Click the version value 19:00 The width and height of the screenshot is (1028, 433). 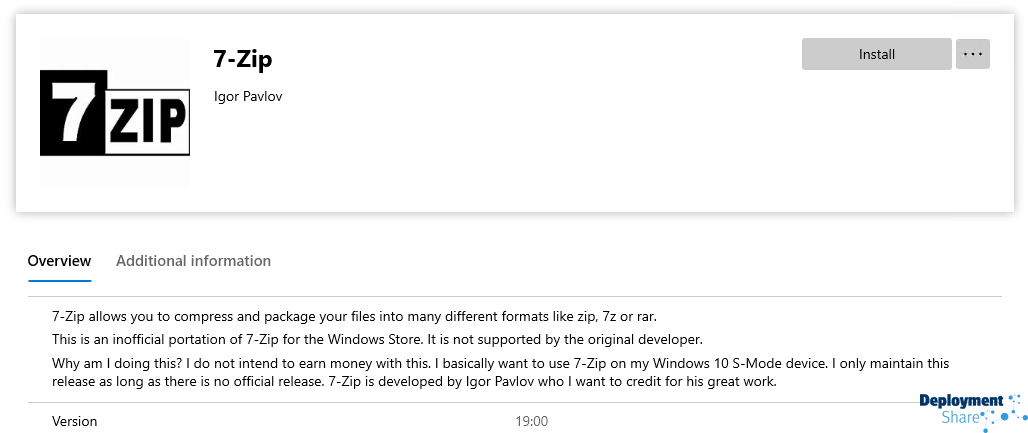(531, 421)
